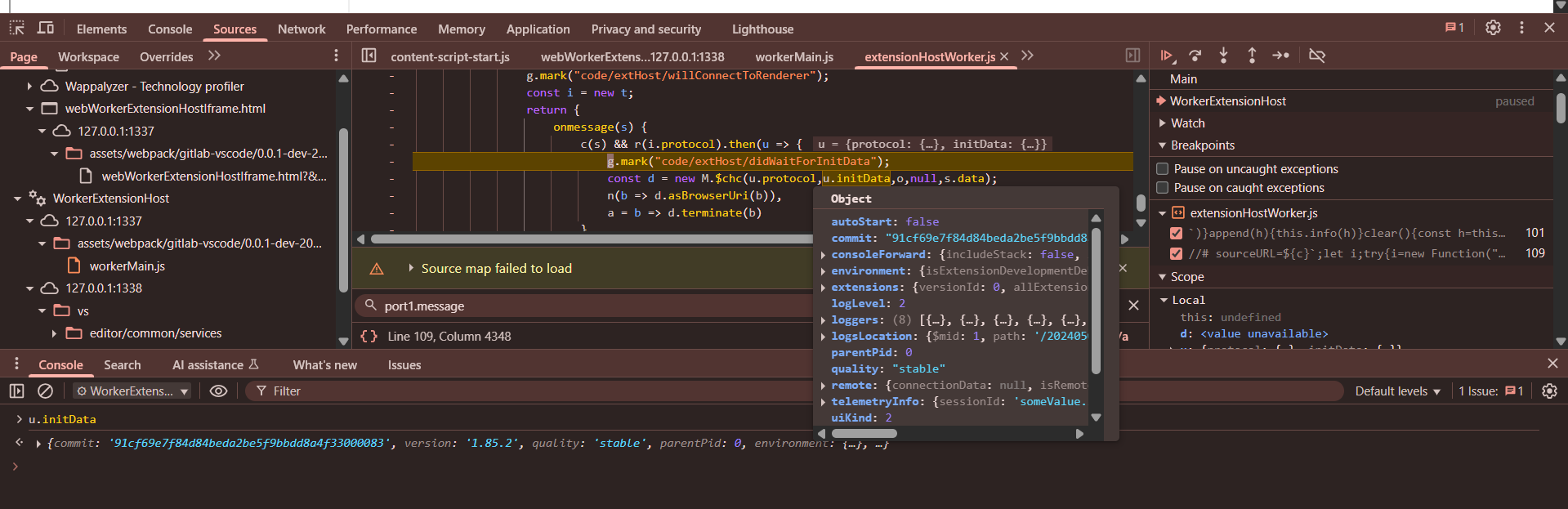Collapse the Scope section

tap(1163, 277)
